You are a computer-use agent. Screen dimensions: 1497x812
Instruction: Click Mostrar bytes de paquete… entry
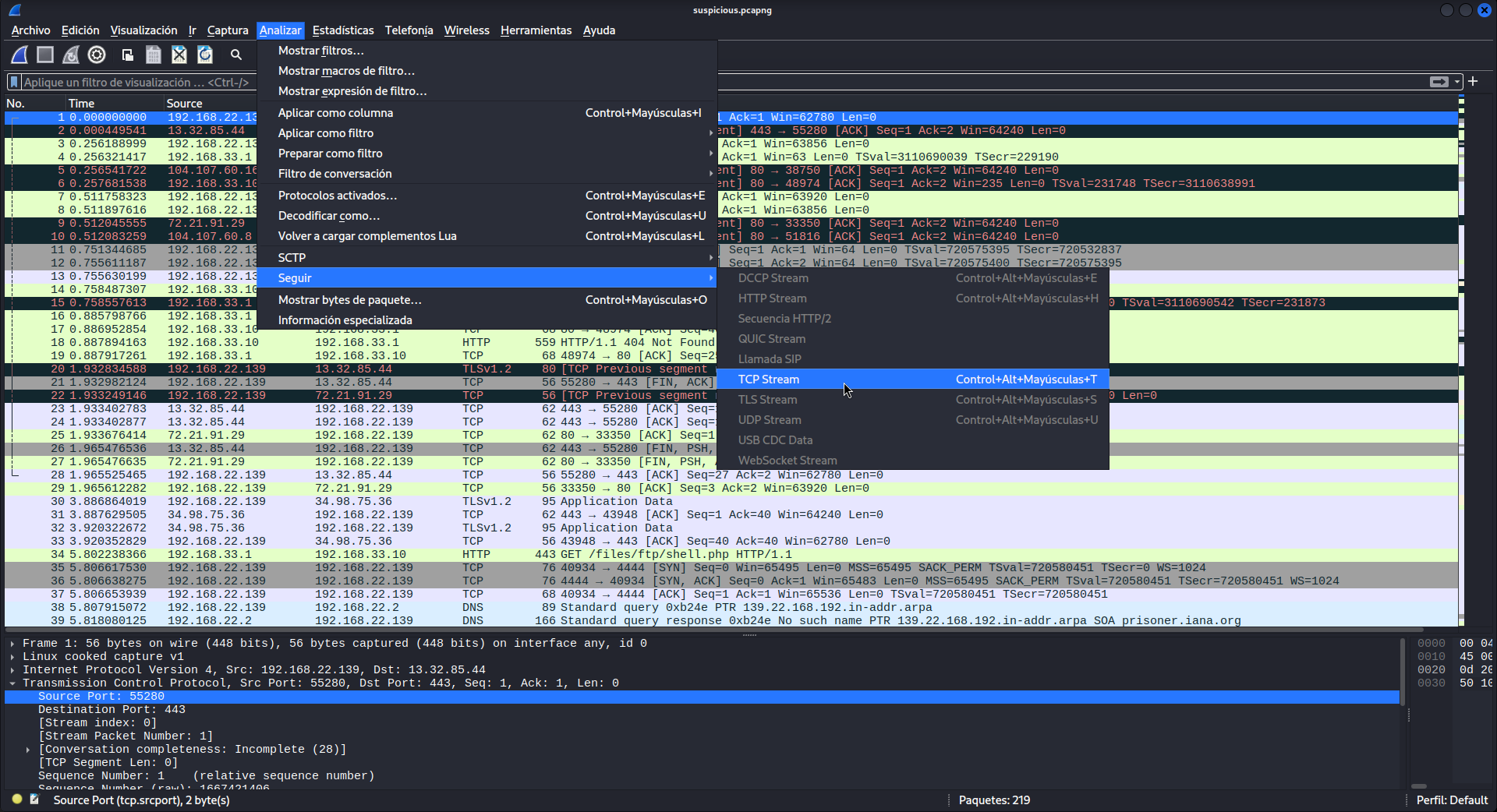click(x=487, y=300)
